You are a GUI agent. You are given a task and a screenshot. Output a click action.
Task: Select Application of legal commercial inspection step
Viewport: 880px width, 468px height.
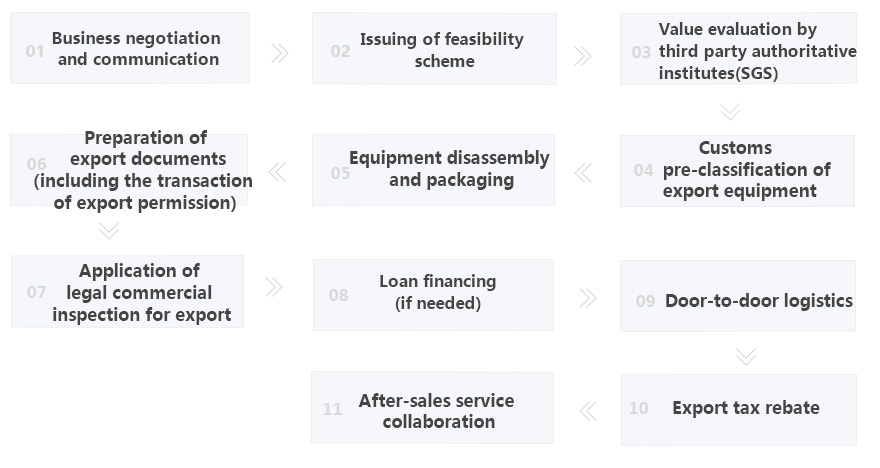127,291
